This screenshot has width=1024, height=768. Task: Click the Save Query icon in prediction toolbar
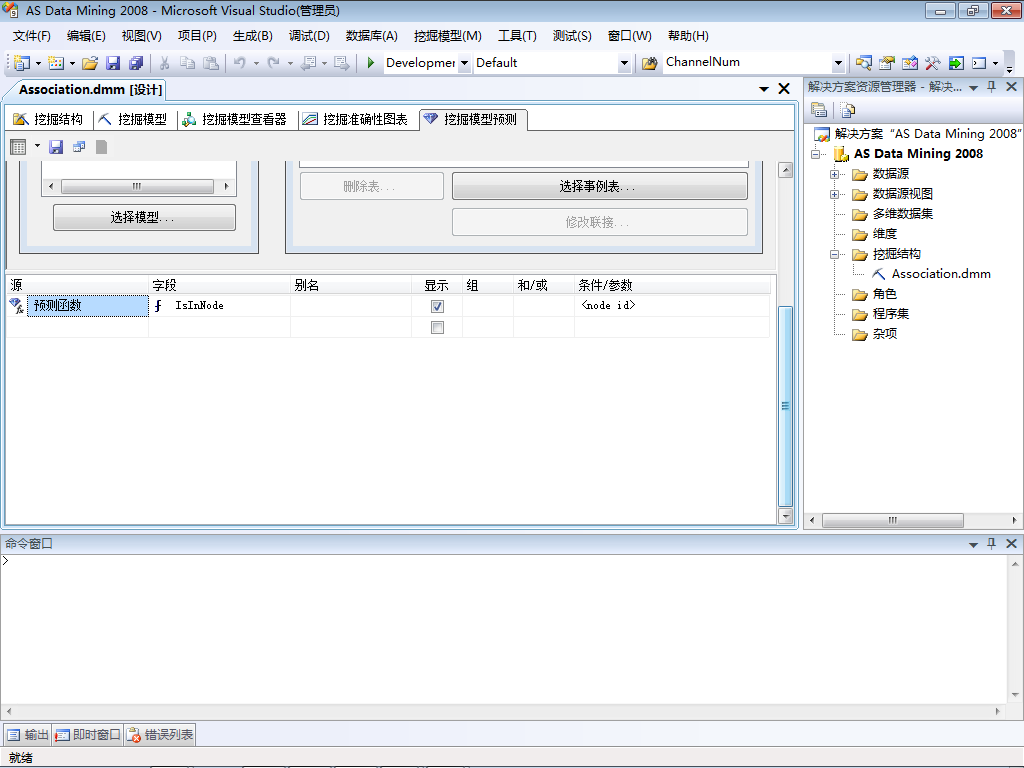(x=56, y=147)
